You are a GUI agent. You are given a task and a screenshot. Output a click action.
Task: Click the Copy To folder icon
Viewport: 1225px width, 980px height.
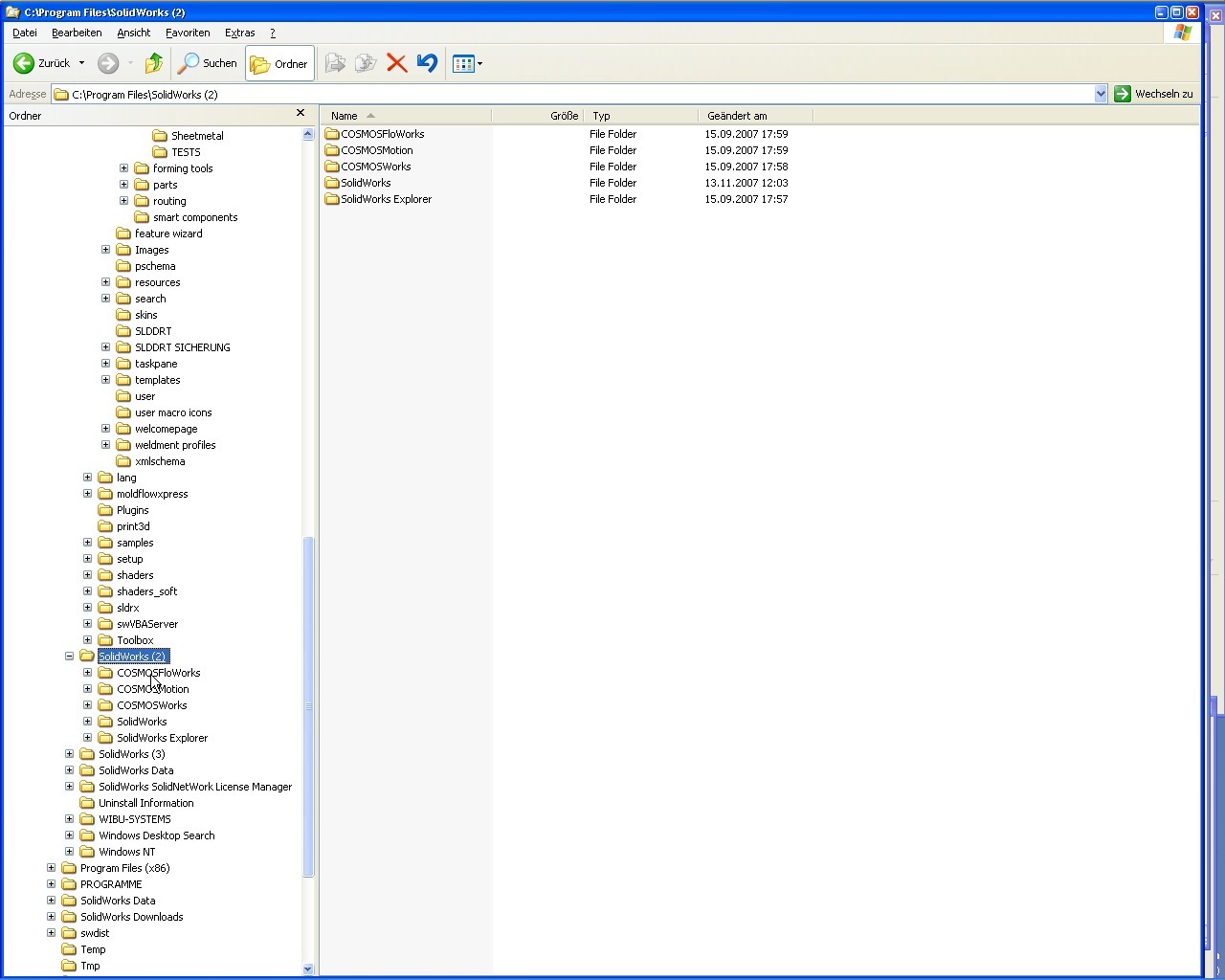click(x=366, y=63)
